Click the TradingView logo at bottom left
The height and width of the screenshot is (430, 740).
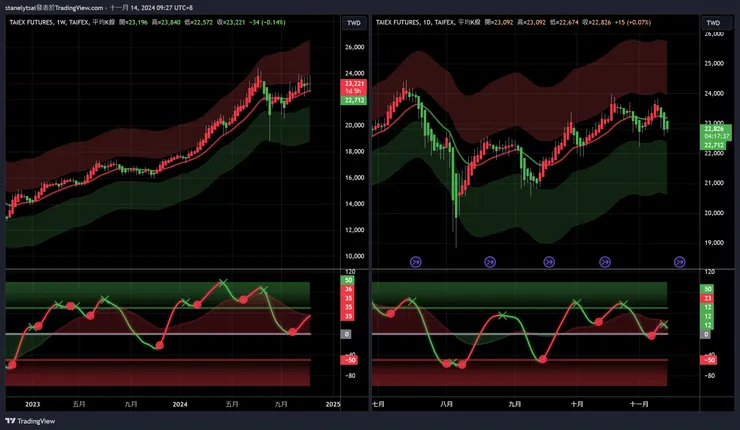30,421
